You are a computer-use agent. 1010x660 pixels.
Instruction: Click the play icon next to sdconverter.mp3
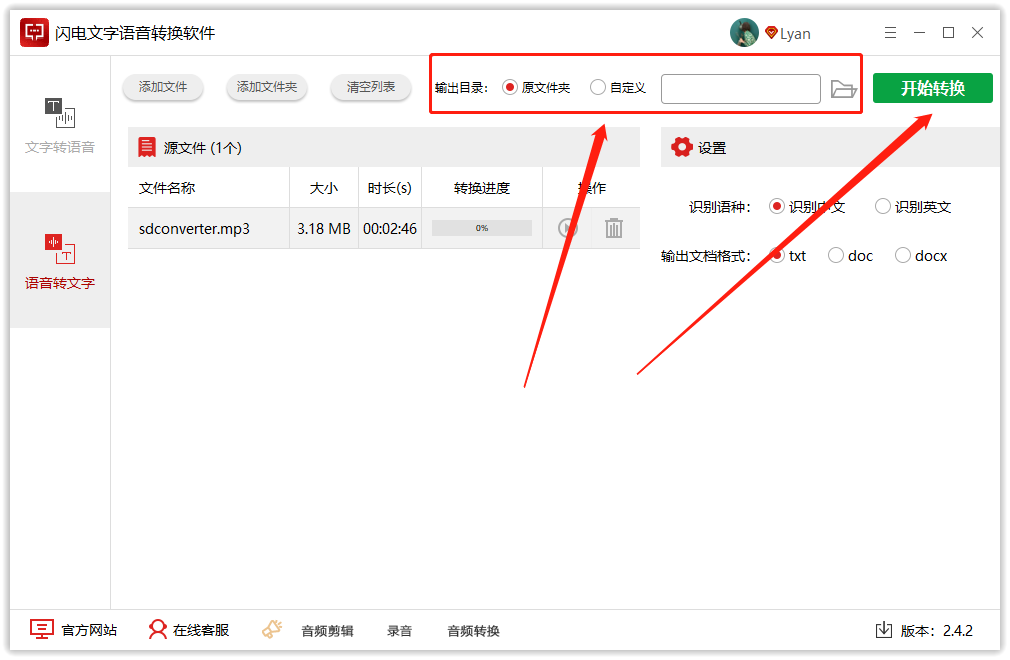(566, 228)
